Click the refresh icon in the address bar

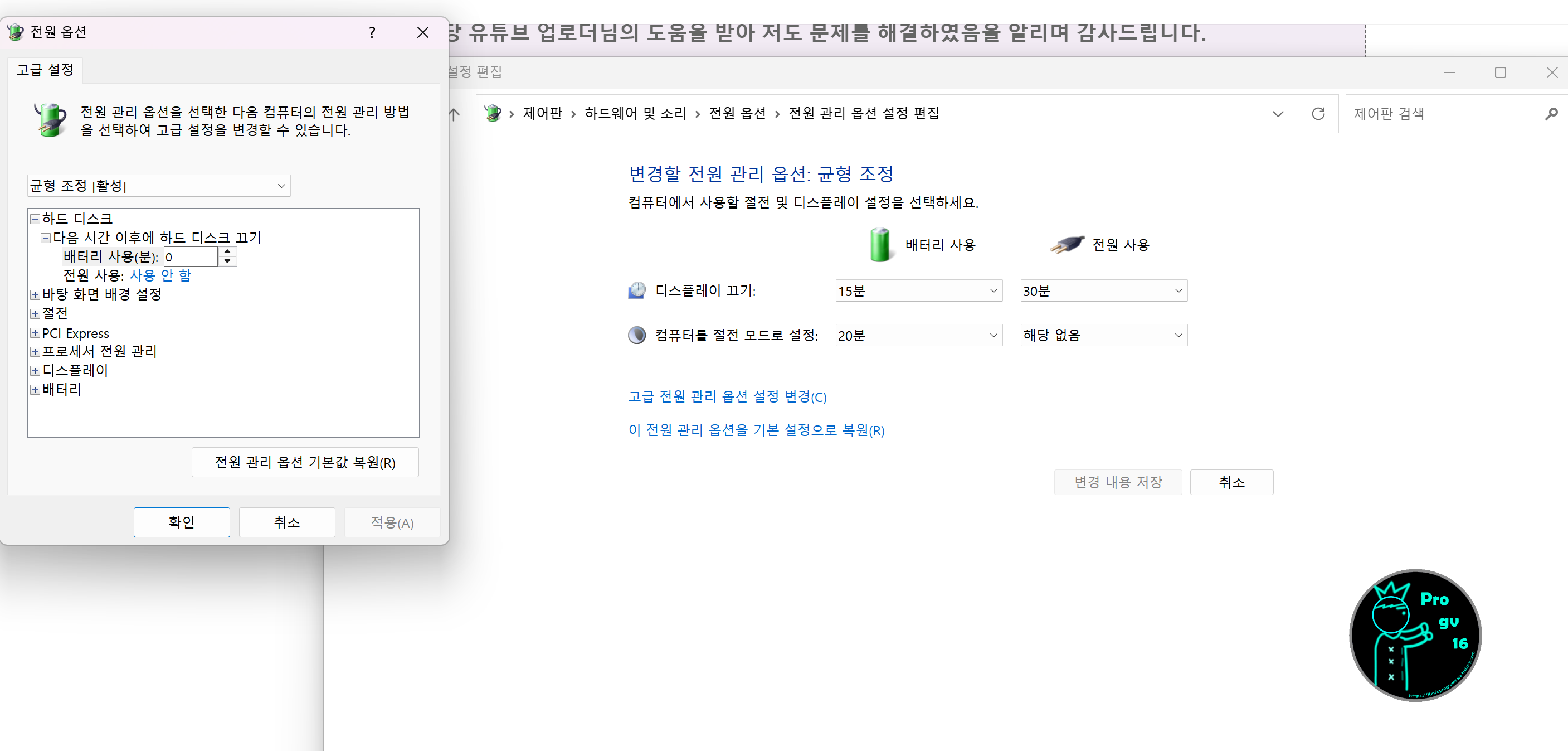tap(1318, 113)
